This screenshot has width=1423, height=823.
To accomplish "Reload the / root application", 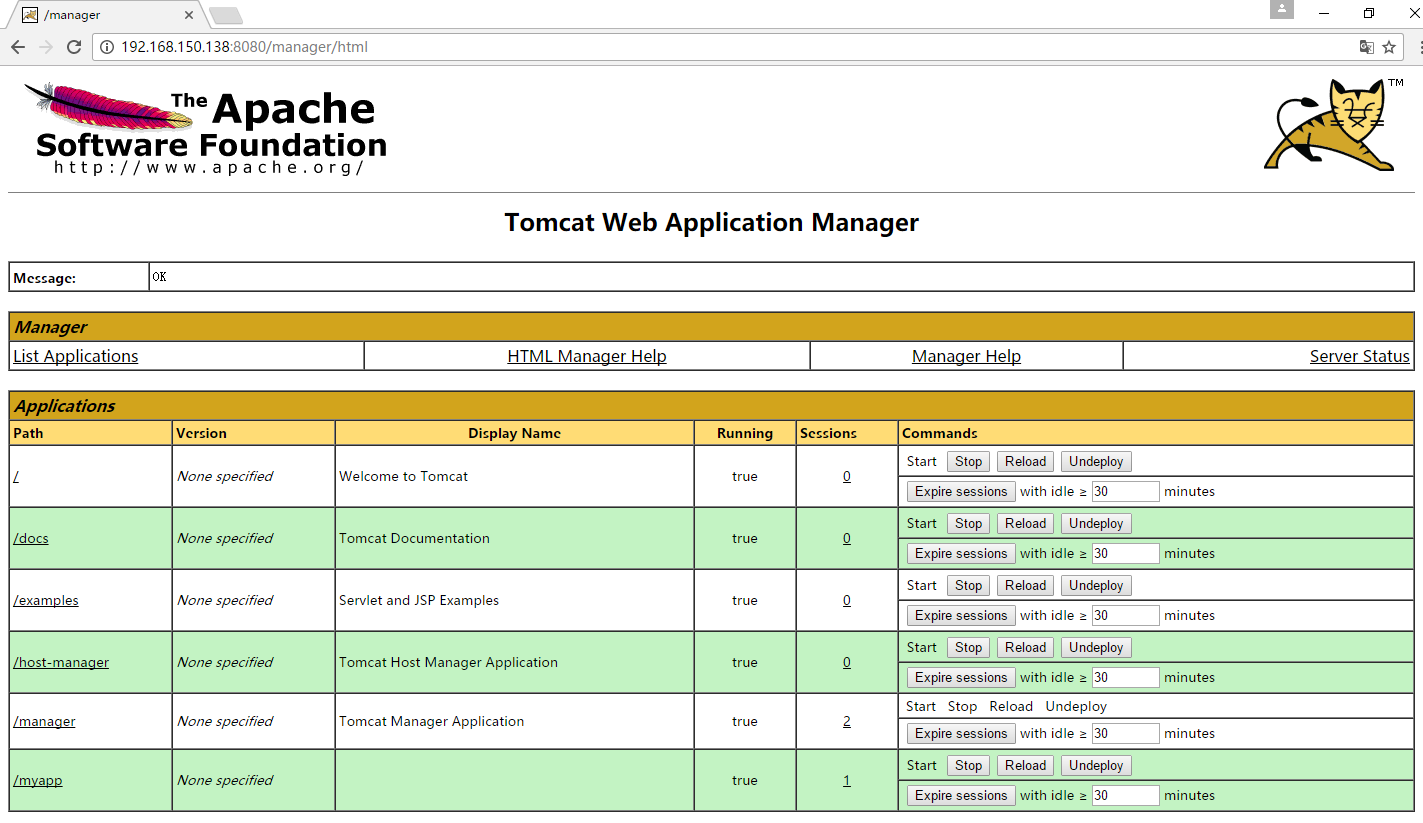I will point(1025,461).
